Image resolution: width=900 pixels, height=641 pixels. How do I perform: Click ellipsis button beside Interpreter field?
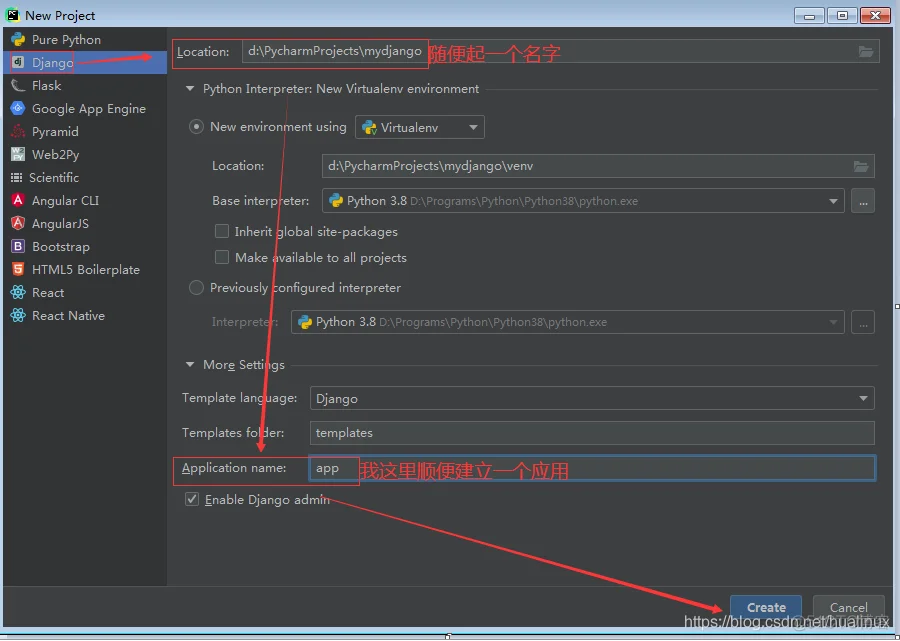[x=863, y=322]
